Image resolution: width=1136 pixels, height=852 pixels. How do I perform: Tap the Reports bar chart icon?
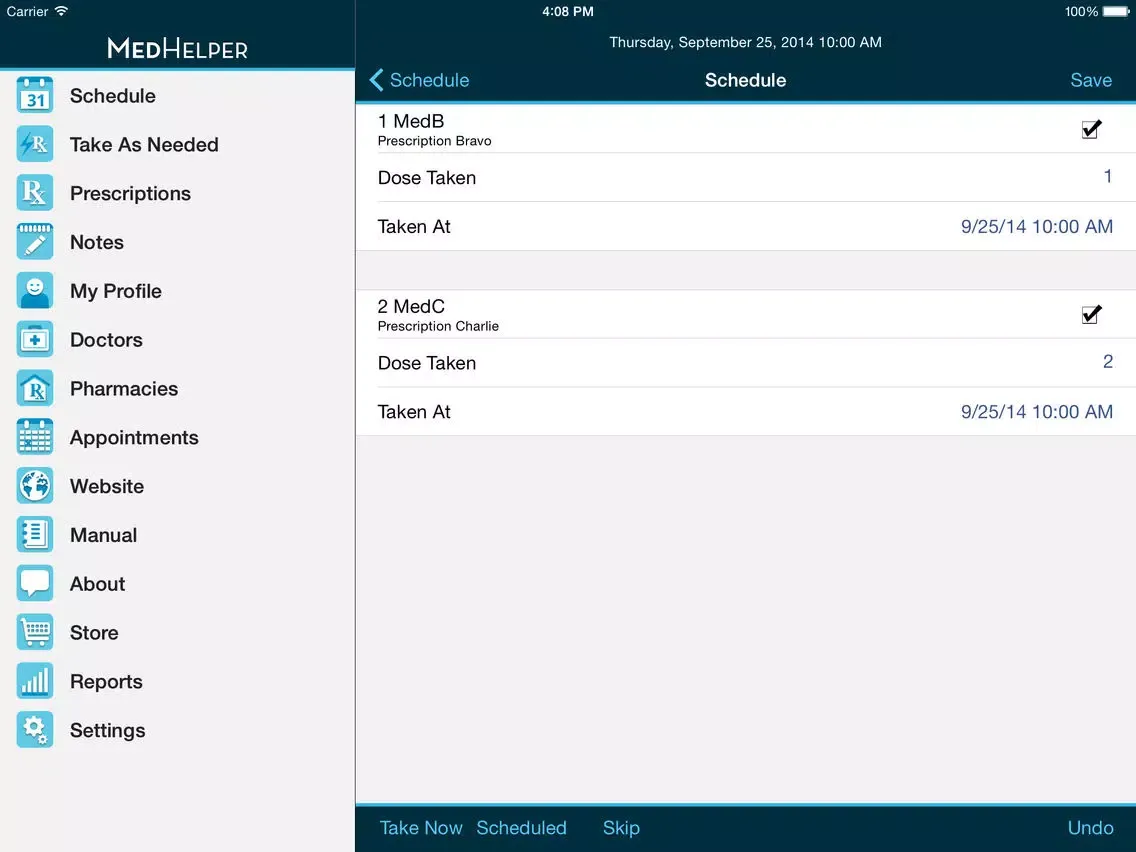point(35,681)
